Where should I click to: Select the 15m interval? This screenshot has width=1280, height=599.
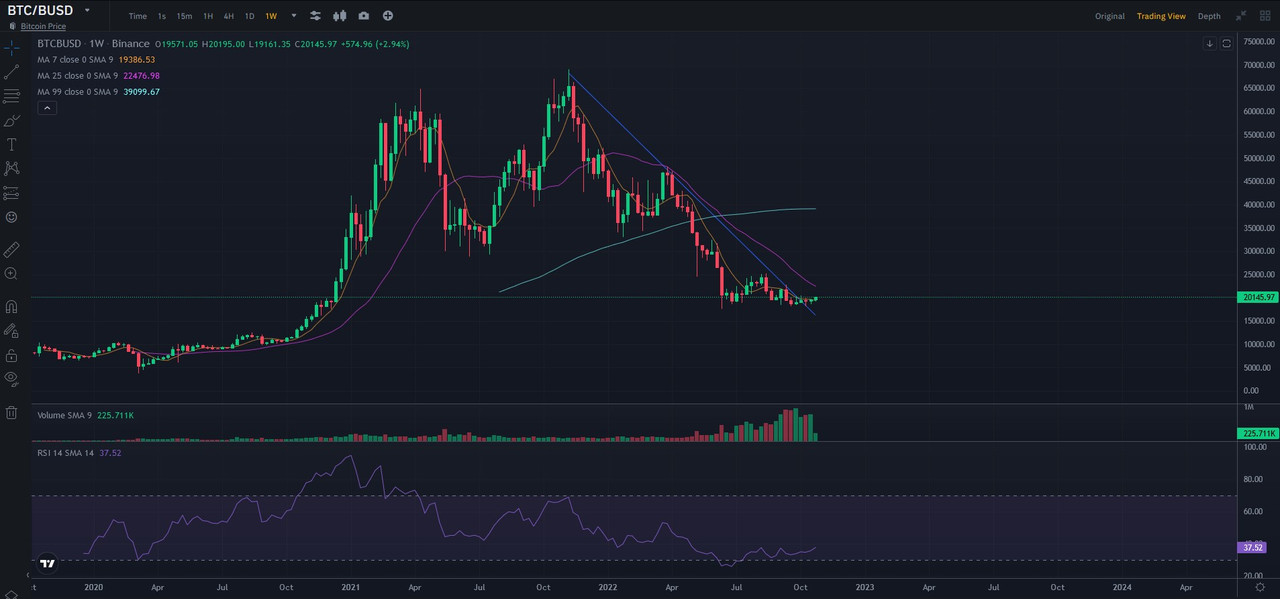point(184,16)
